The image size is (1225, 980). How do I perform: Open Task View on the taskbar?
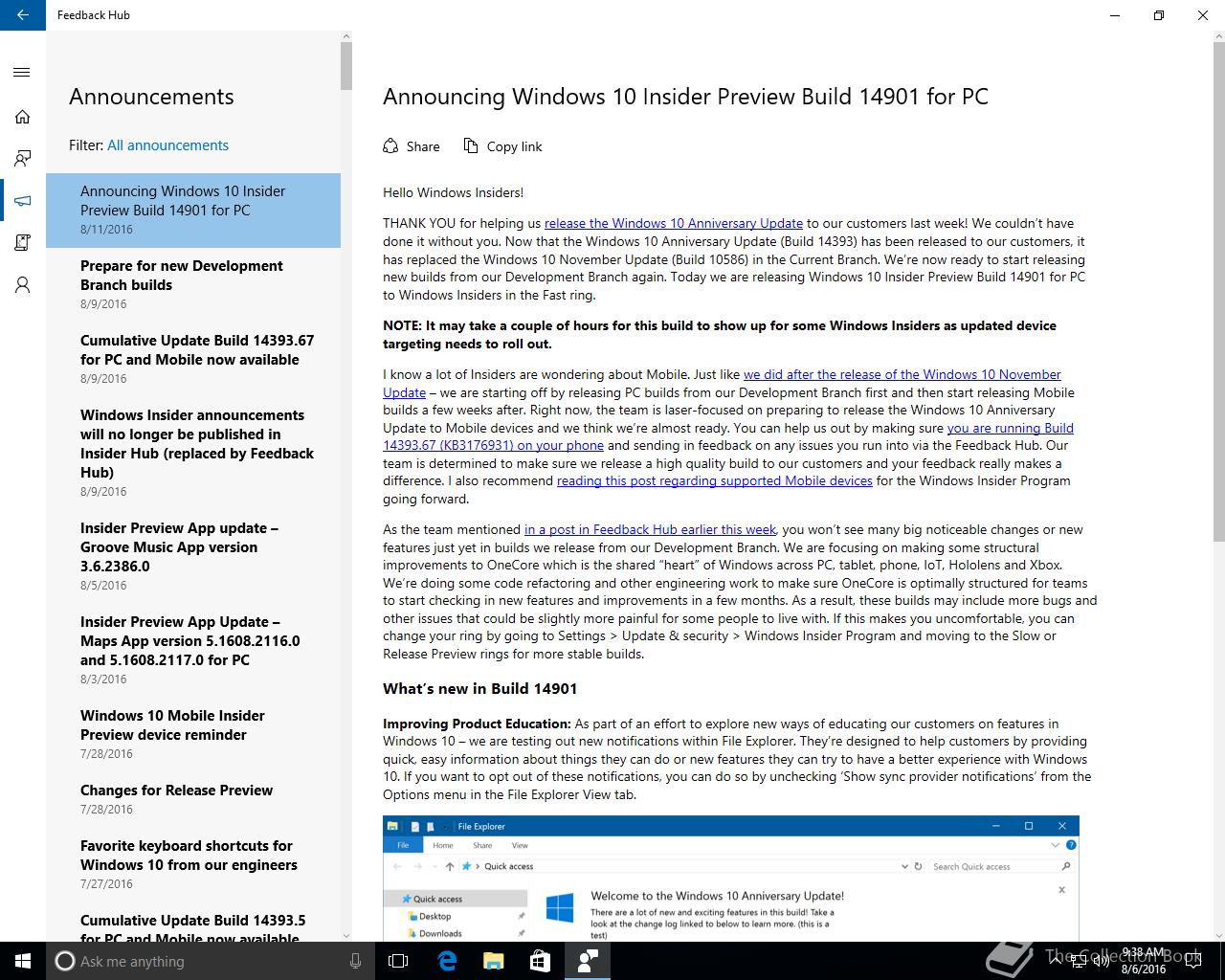398,961
